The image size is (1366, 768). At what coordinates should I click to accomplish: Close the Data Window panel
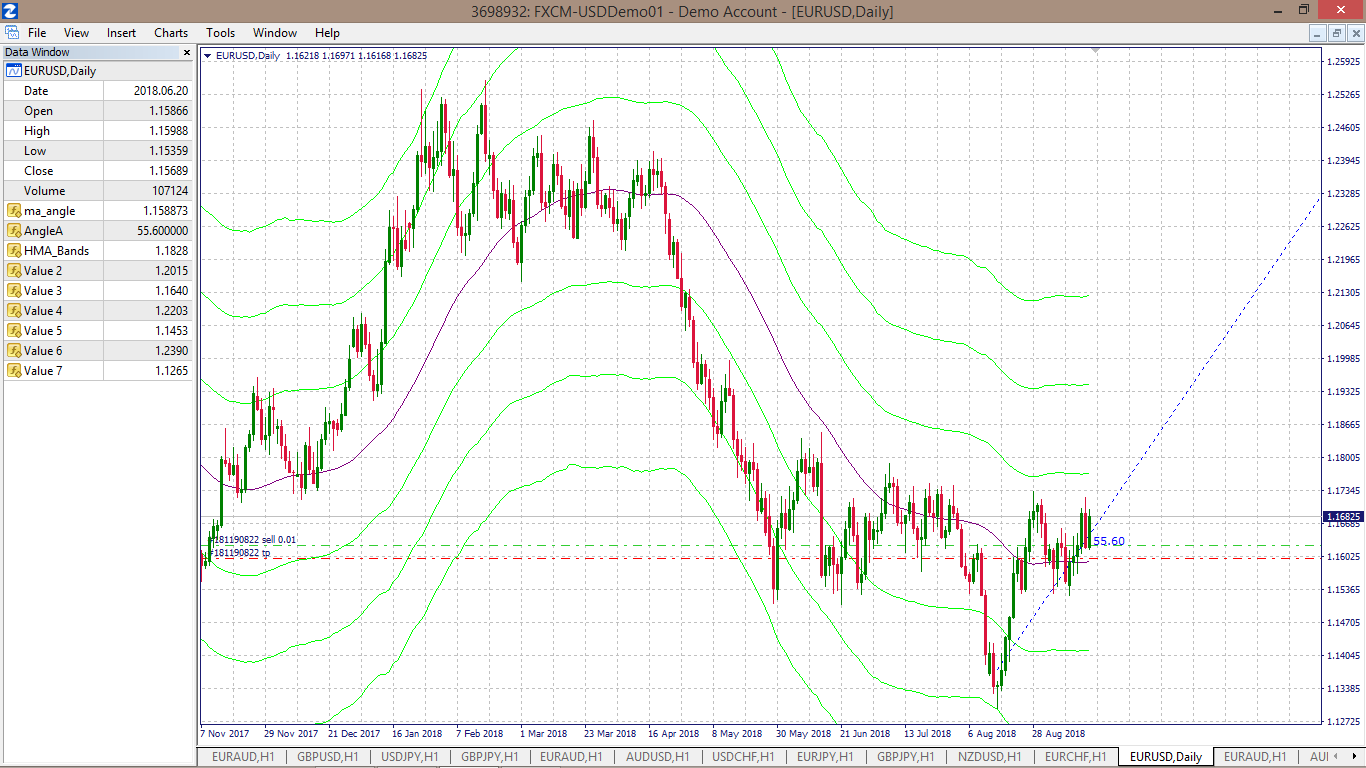point(186,52)
